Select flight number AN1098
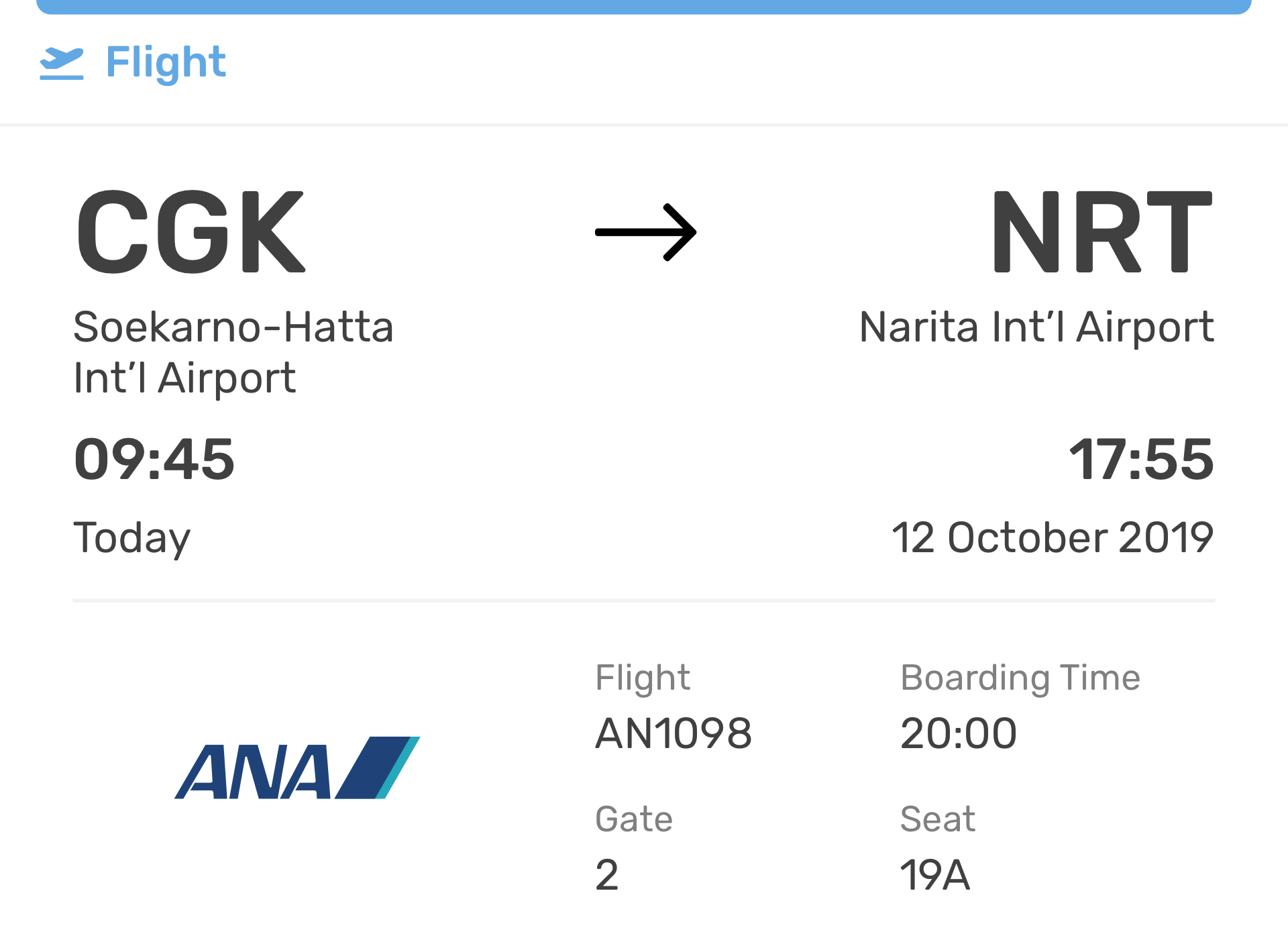1288x940 pixels. click(x=674, y=733)
